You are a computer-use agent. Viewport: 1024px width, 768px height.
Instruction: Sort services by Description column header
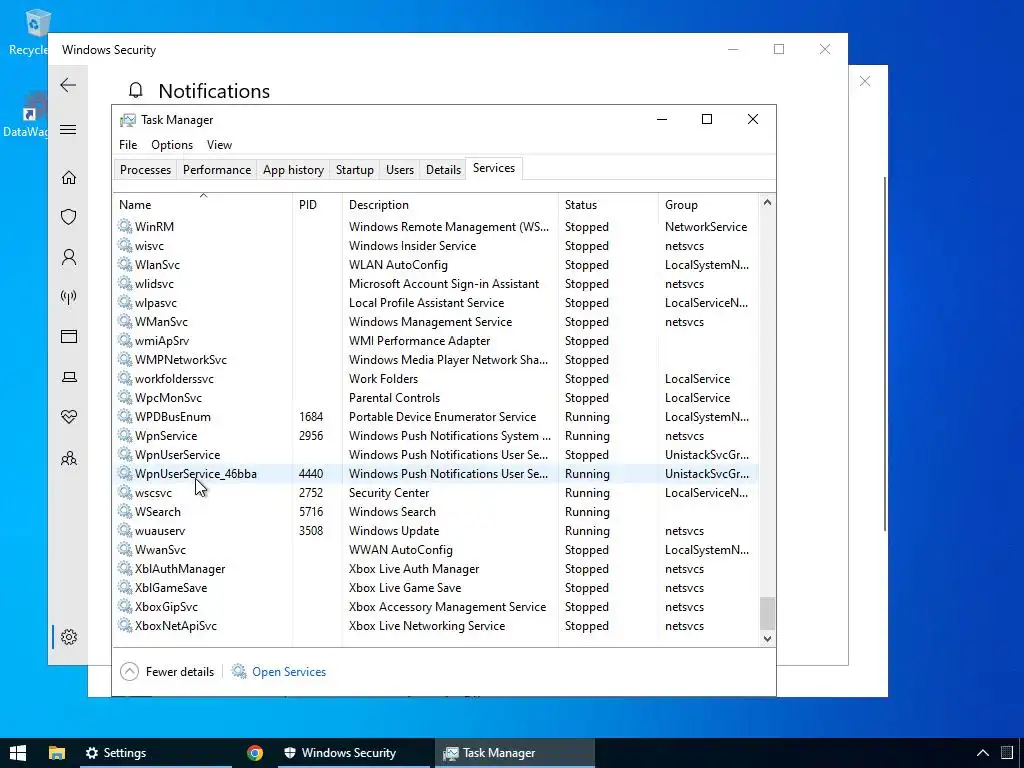point(450,204)
